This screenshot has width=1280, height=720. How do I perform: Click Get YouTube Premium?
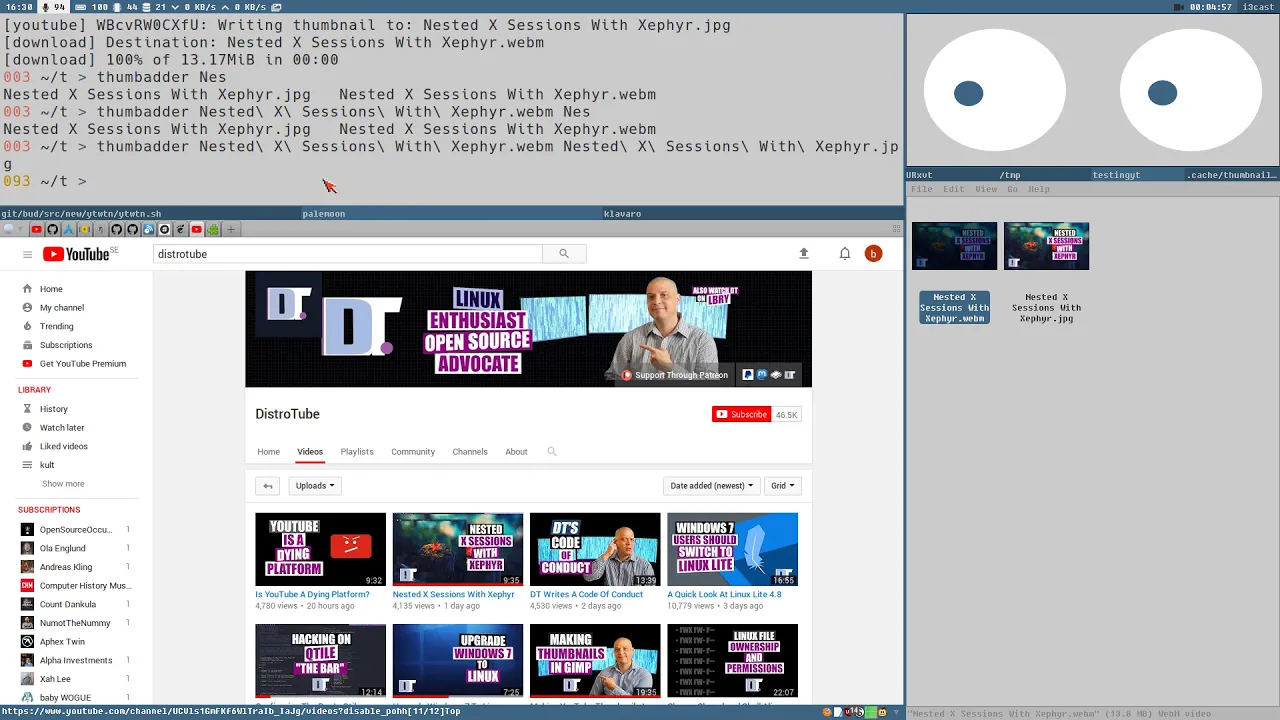[83, 364]
